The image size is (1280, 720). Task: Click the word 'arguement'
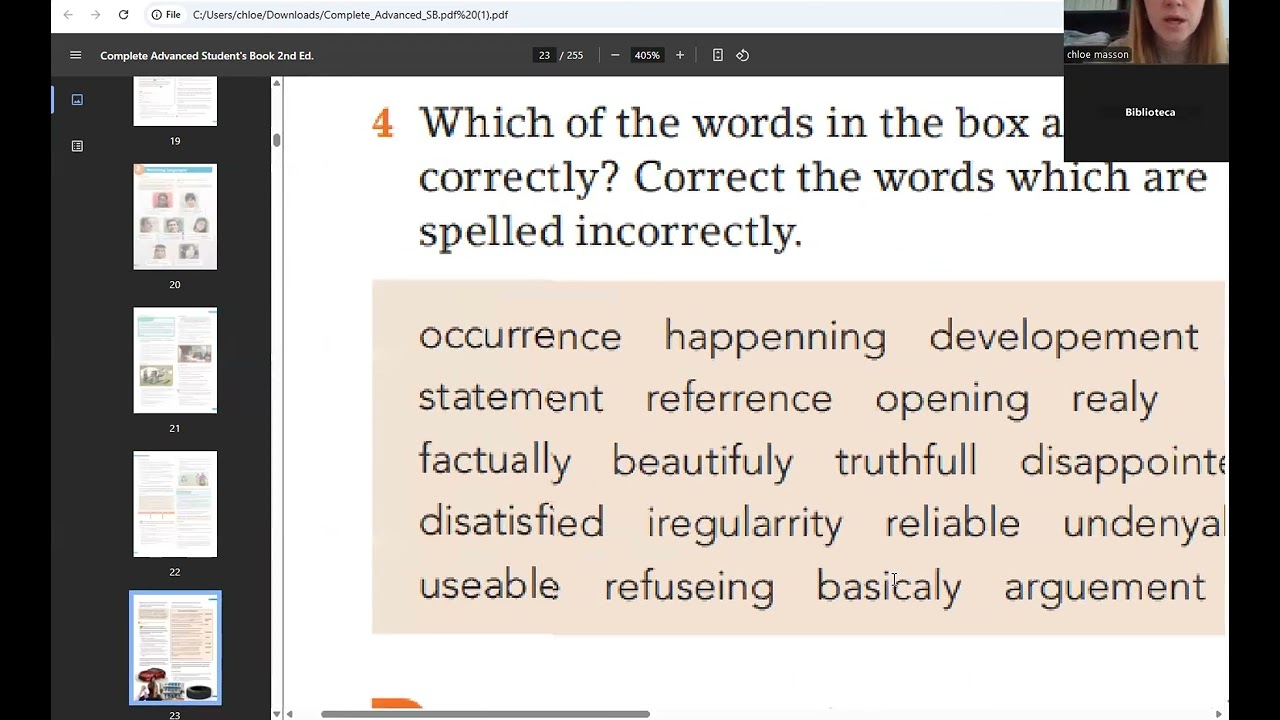tap(1105, 588)
